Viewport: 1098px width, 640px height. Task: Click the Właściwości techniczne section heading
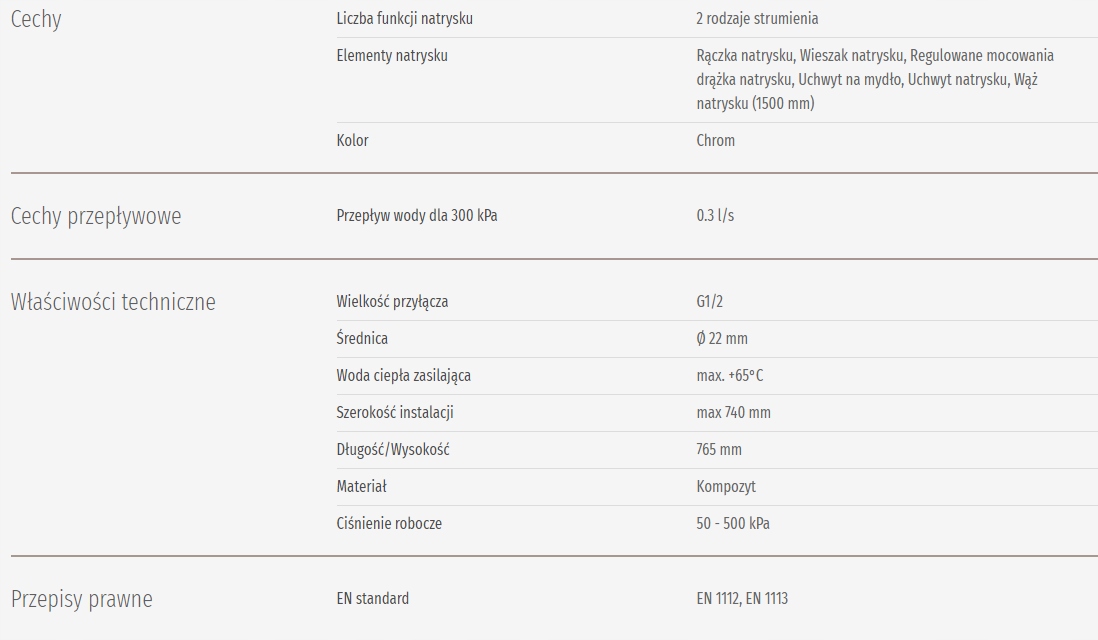113,302
